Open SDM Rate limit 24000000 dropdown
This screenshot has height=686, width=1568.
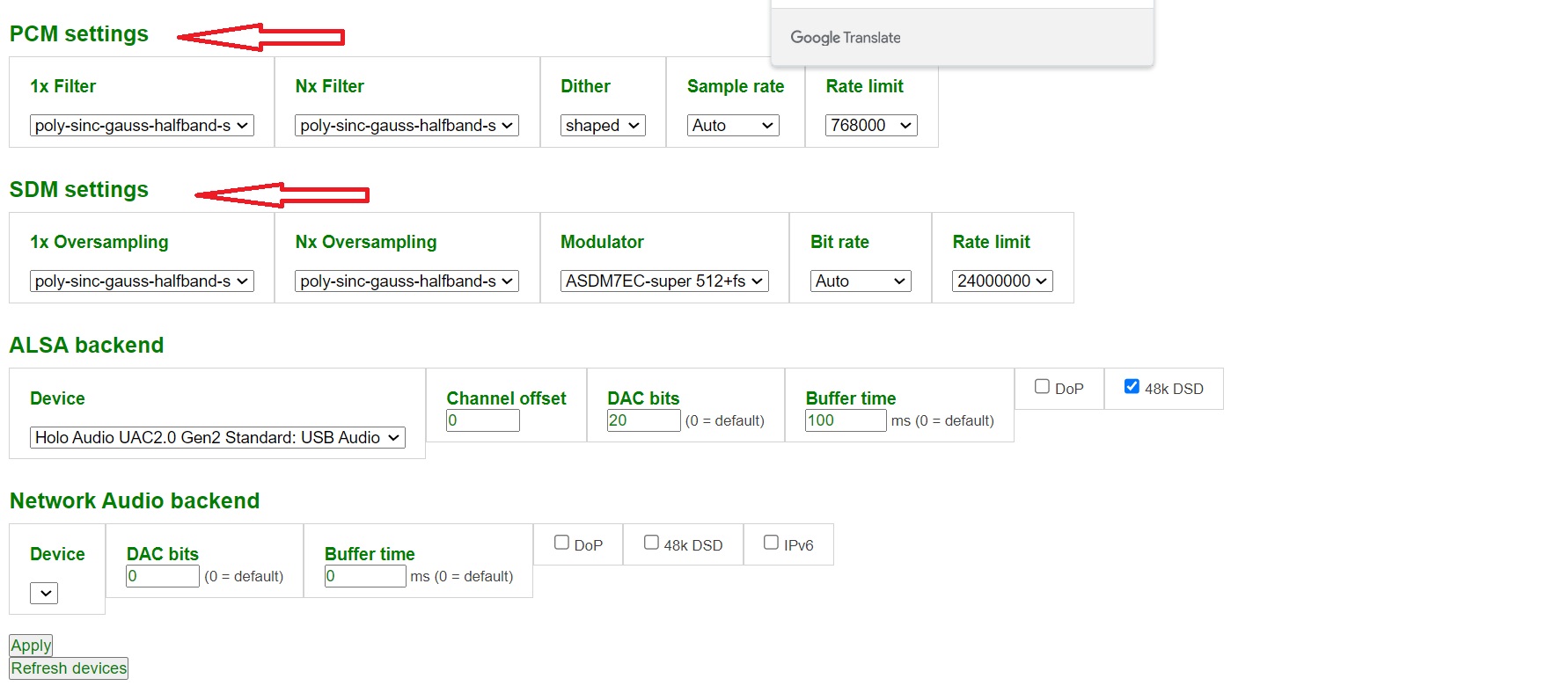[x=1002, y=281]
